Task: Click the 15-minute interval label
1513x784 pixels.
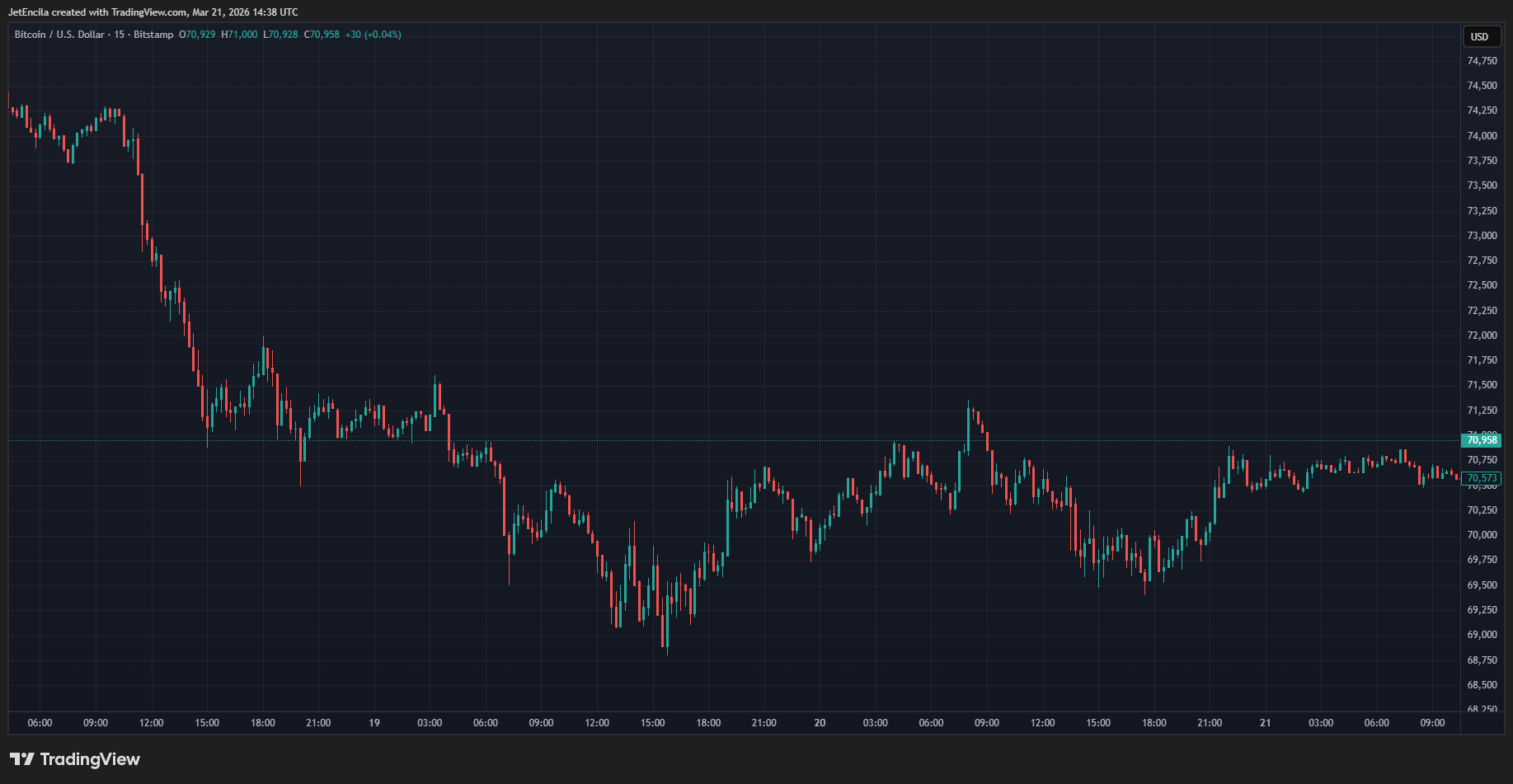Action: pyautogui.click(x=118, y=35)
